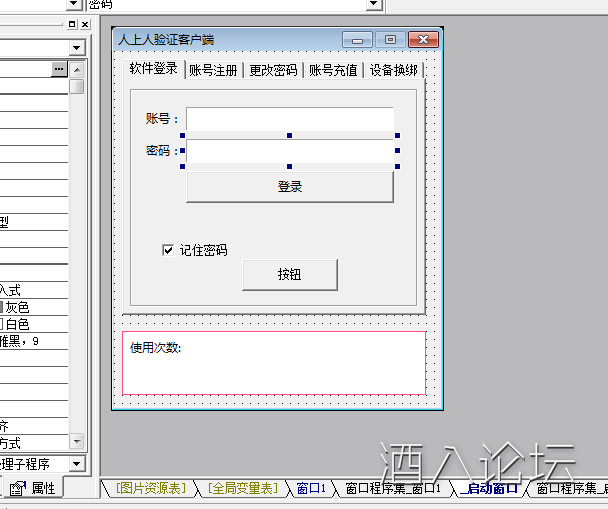Image resolution: width=608 pixels, height=509 pixels.
Task: Click the ellipsis browse button in property row
Action: [x=59, y=69]
